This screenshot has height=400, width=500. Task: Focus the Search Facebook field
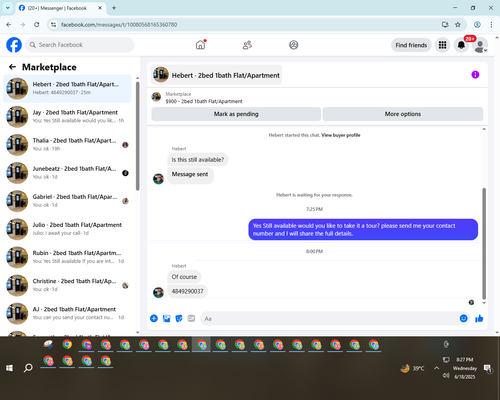80,45
